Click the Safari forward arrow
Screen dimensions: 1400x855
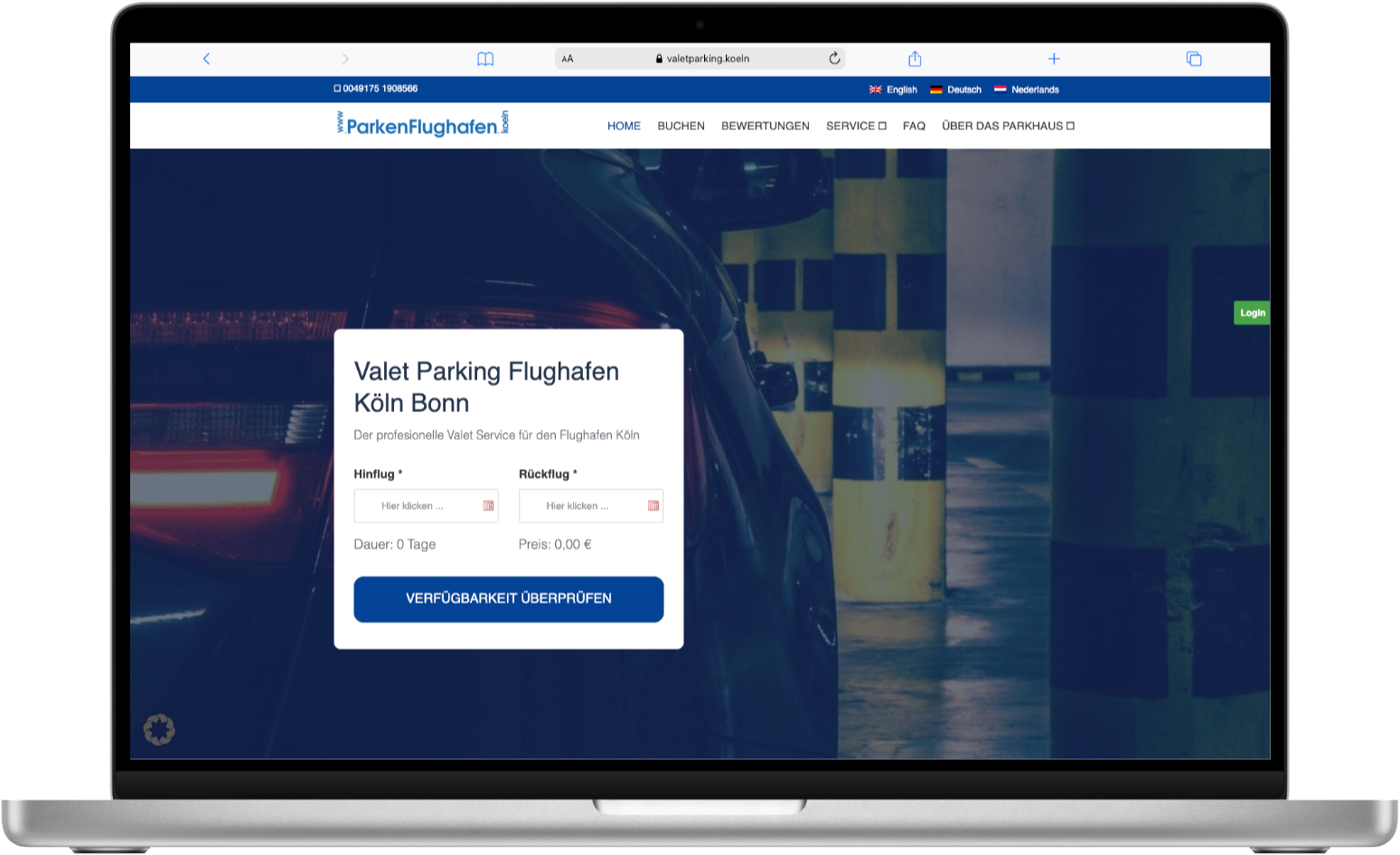tap(344, 59)
